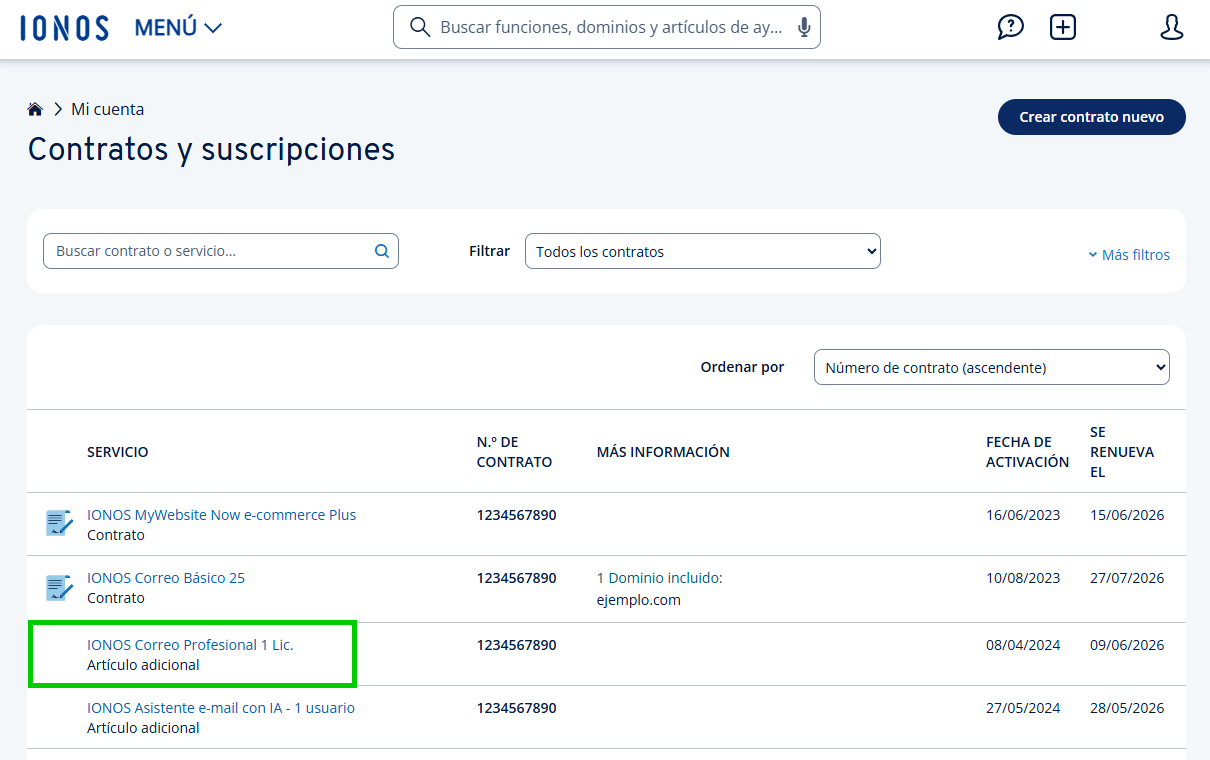Click activation date 27/05/2024
1210x760 pixels.
point(1023,708)
